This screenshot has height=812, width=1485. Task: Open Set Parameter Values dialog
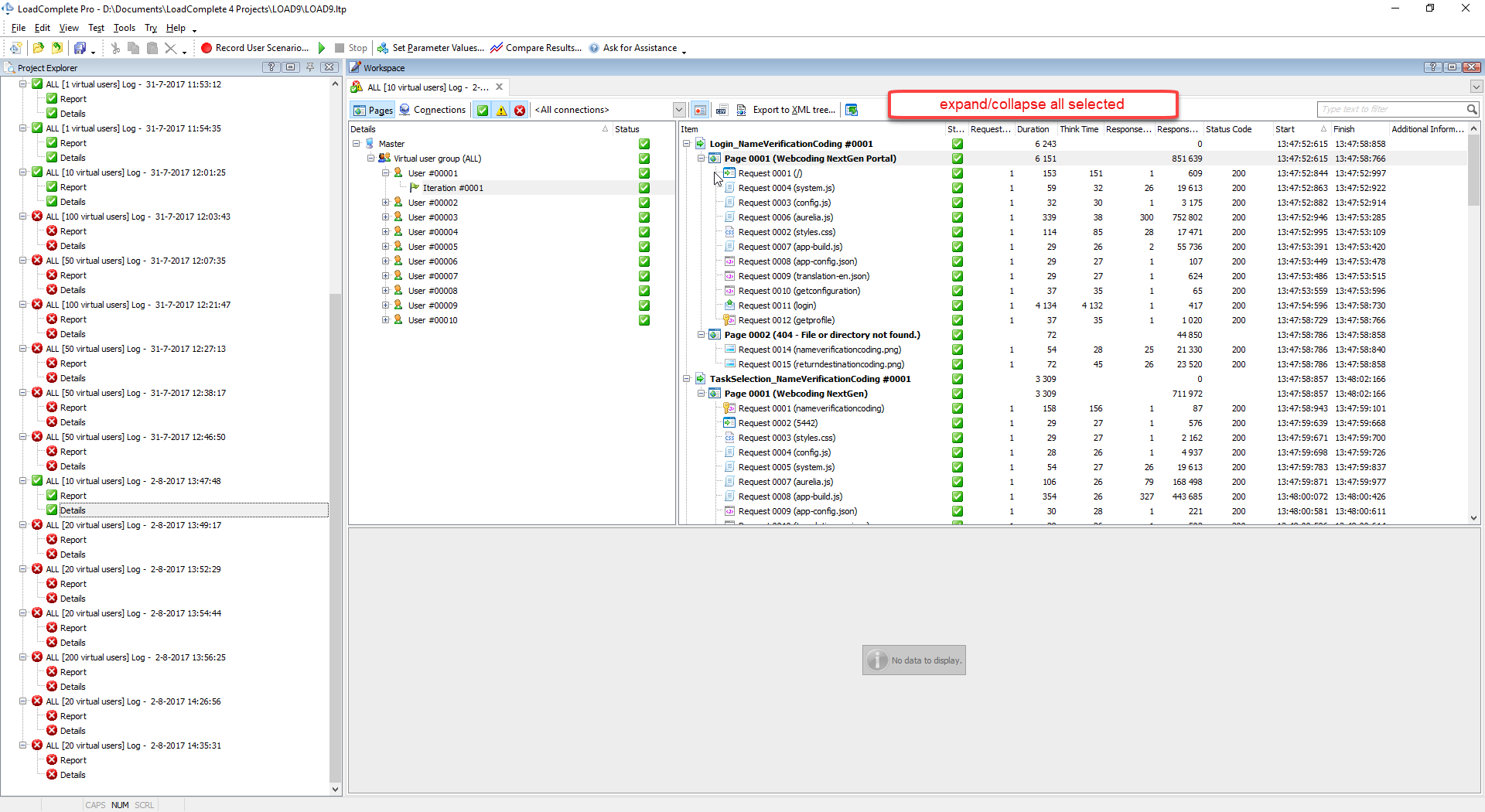[x=430, y=48]
